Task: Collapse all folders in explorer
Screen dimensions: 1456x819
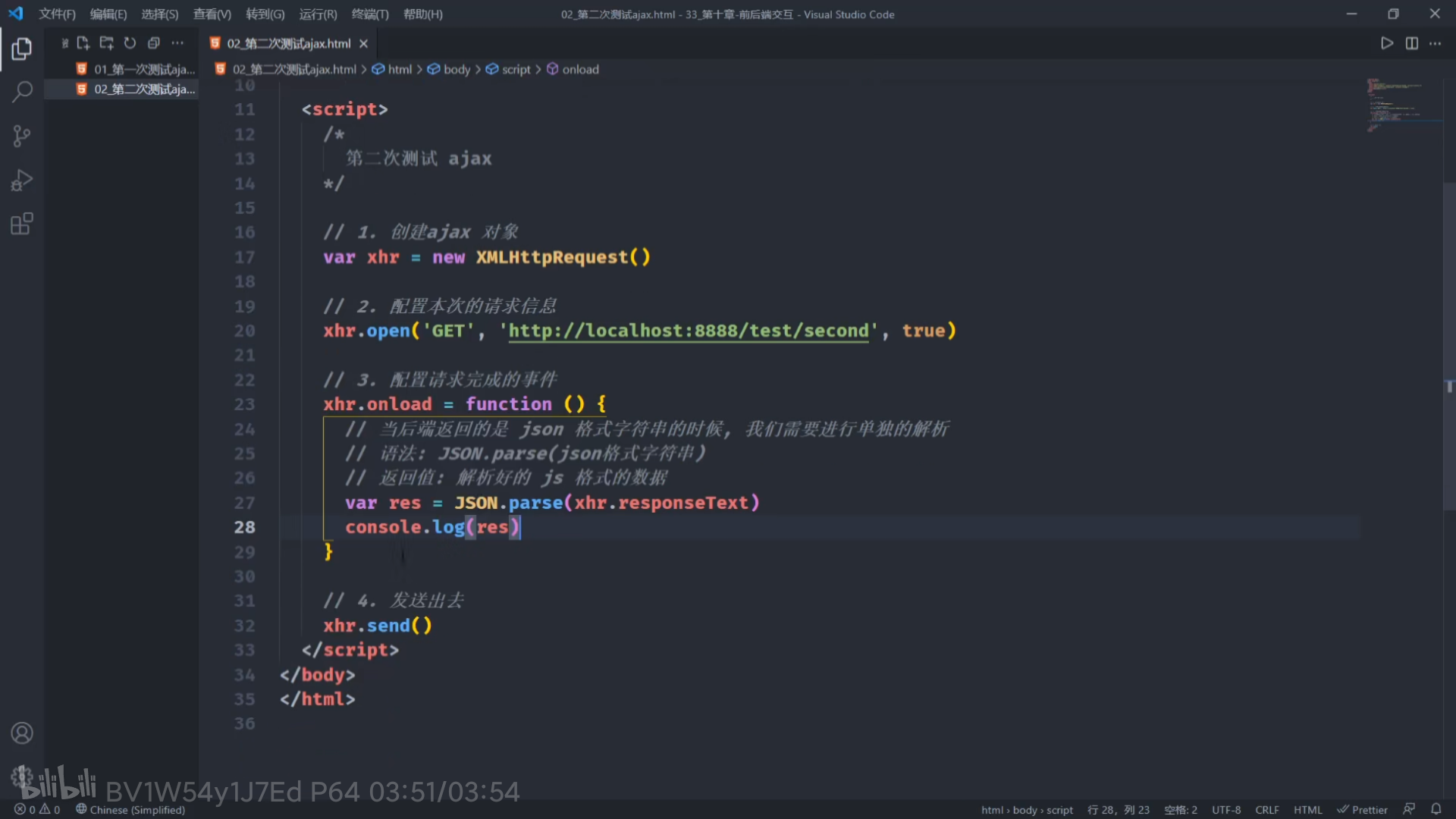Action: pyautogui.click(x=154, y=43)
